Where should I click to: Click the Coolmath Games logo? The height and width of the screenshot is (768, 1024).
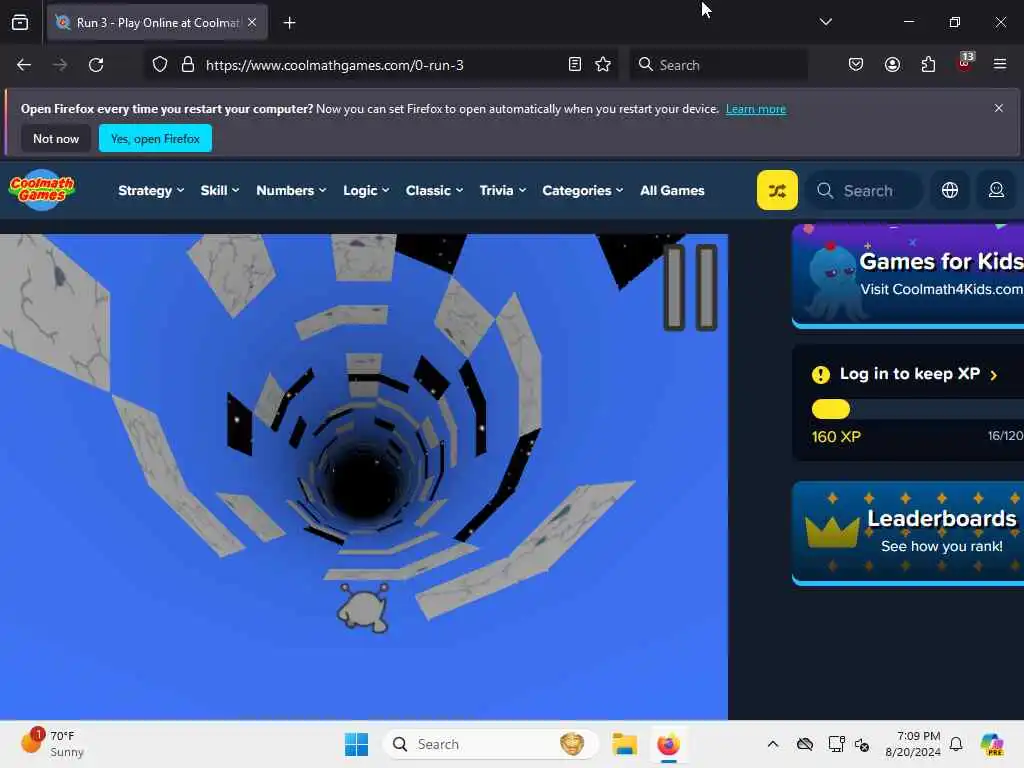(x=42, y=190)
